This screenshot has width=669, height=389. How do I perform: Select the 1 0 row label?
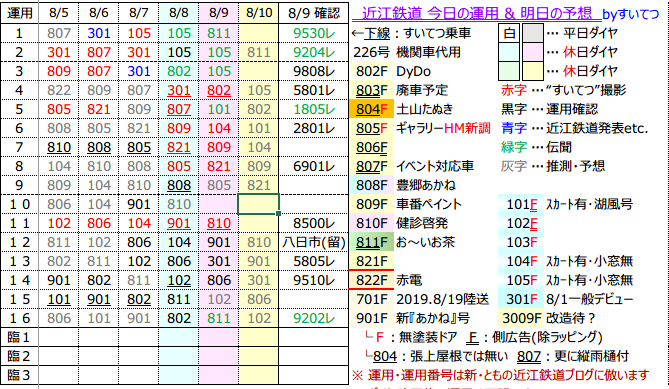tap(20, 204)
